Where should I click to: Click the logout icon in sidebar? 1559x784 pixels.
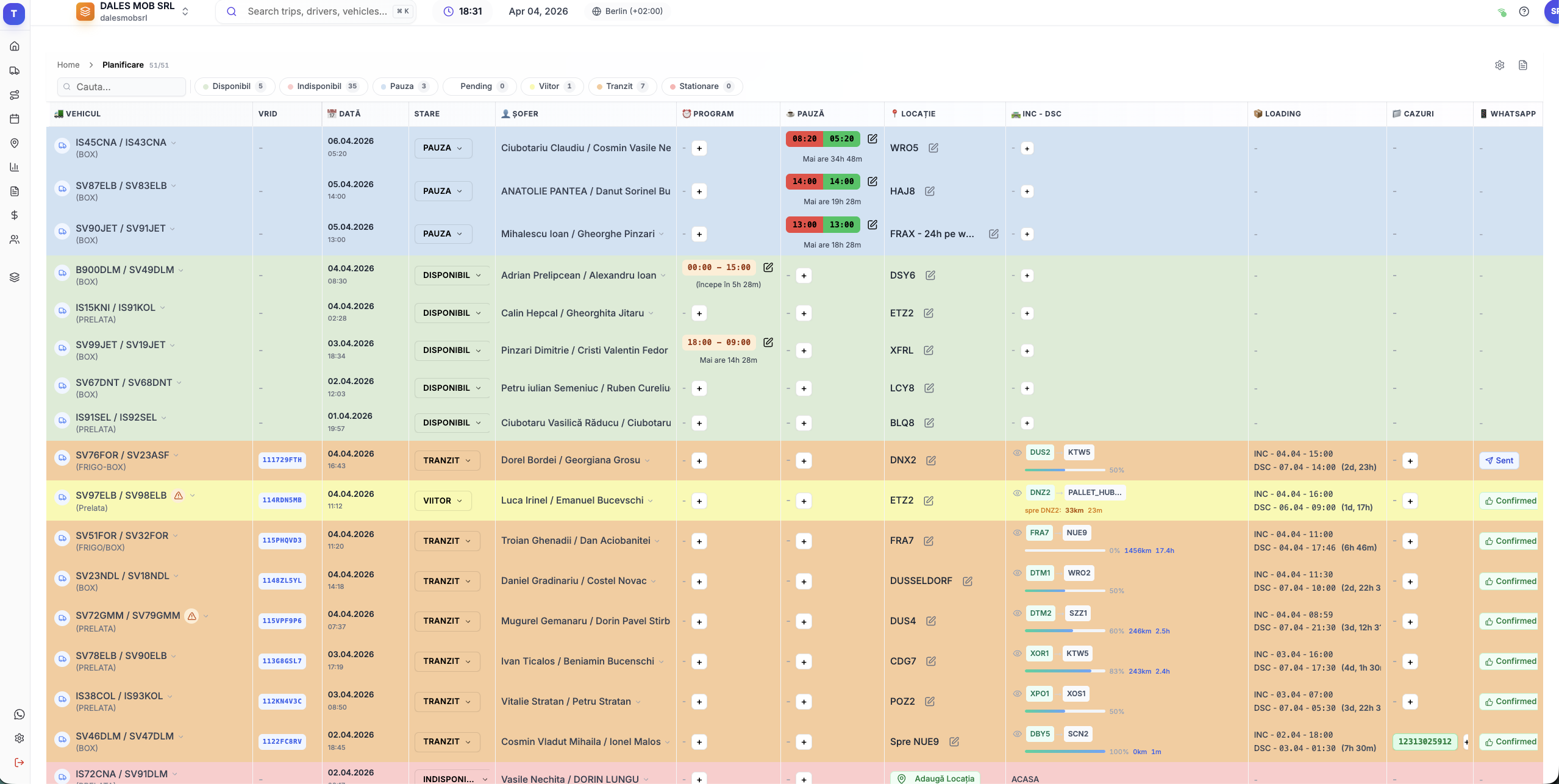(x=20, y=762)
